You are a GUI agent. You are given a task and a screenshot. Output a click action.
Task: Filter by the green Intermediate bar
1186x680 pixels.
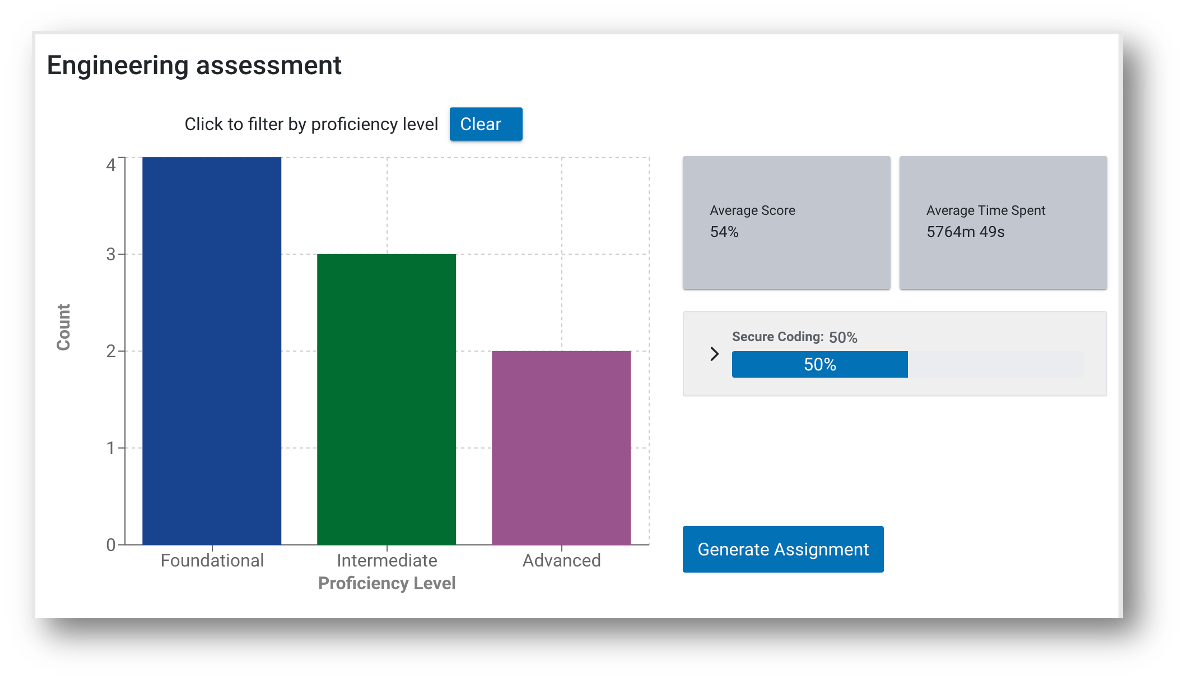pyautogui.click(x=386, y=399)
